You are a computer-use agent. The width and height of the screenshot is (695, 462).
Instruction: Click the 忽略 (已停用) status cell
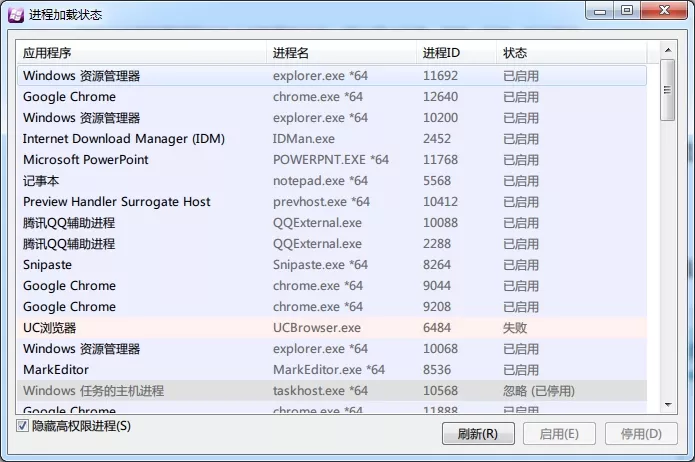point(539,391)
